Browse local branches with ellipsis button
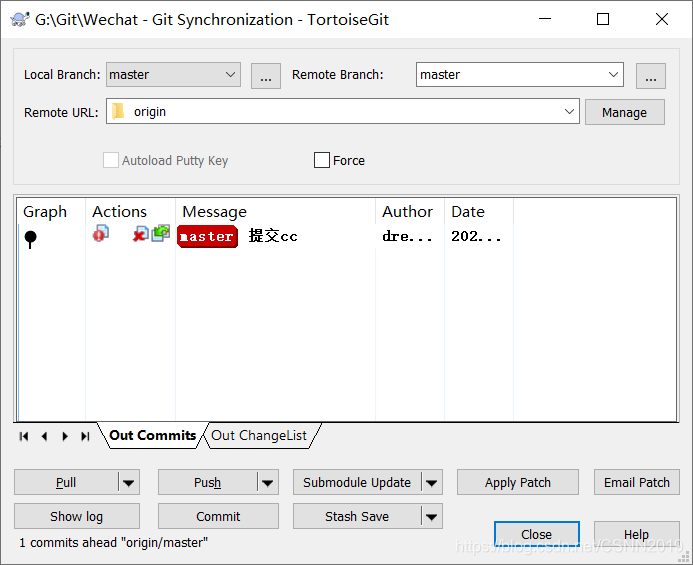Screen dimensions: 693x565 (x=266, y=76)
